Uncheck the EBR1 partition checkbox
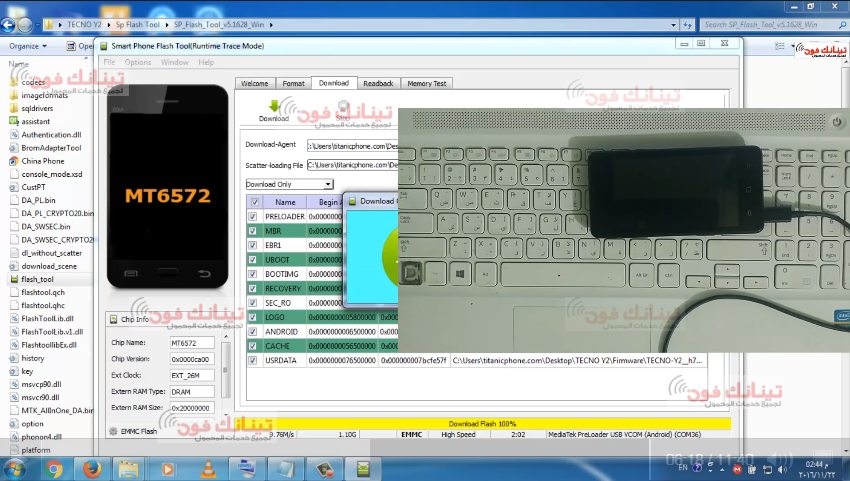This screenshot has width=850, height=481. [253, 245]
